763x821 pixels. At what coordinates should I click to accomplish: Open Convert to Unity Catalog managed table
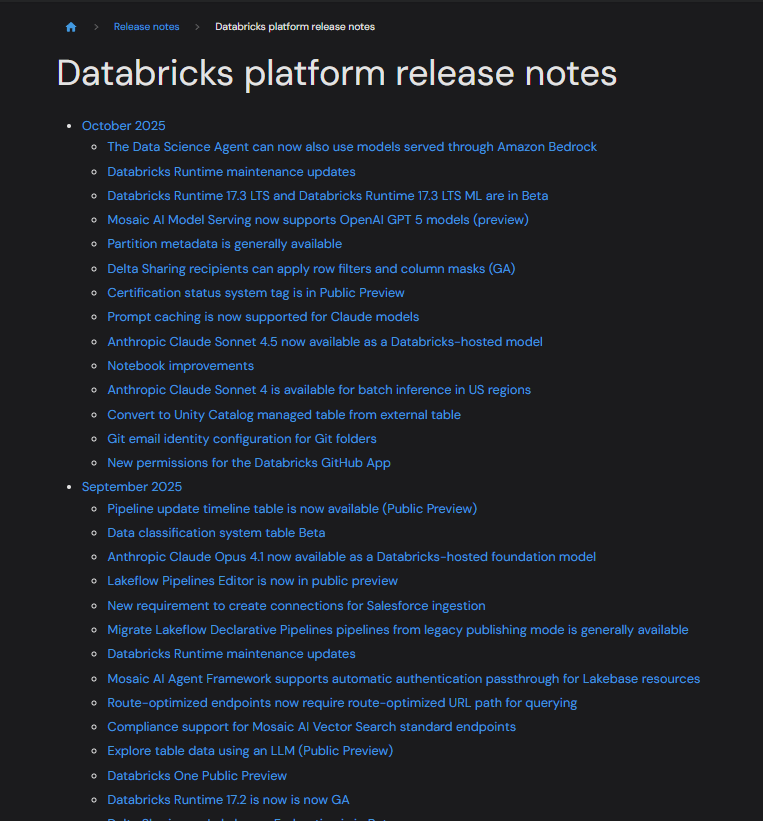tap(283, 415)
